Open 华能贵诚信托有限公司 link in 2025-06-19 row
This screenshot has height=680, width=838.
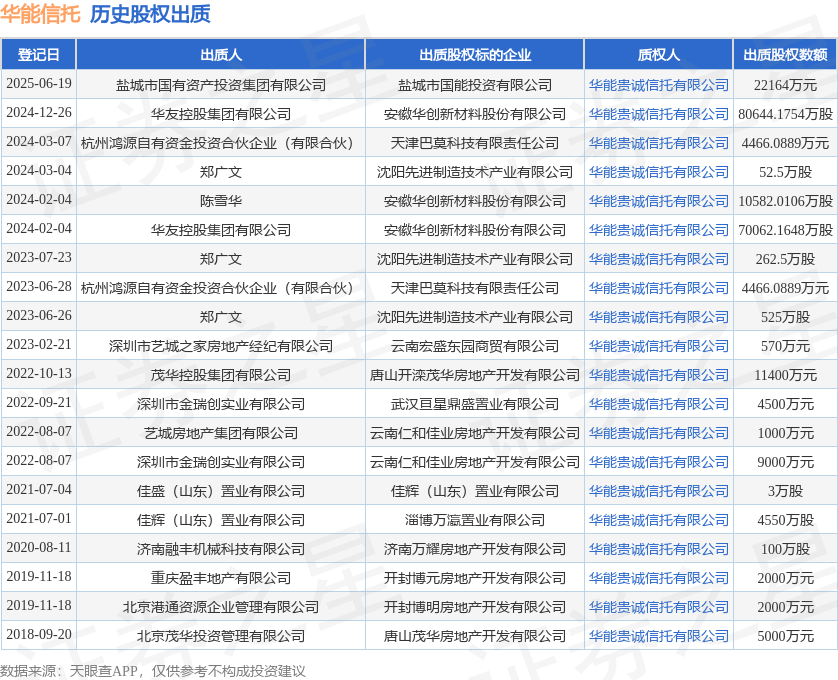coord(658,85)
